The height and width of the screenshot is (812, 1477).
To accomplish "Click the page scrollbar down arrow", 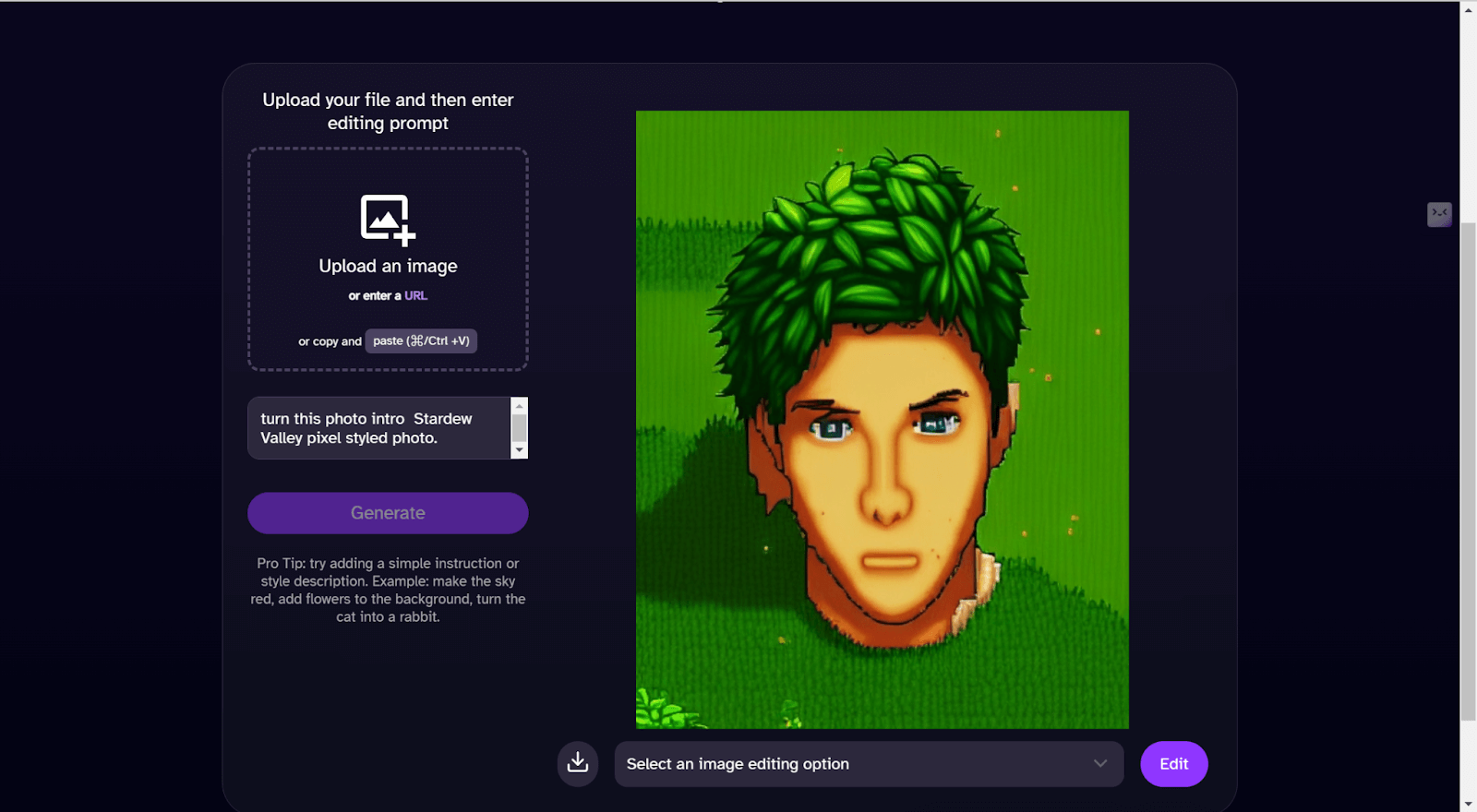I will click(1468, 803).
